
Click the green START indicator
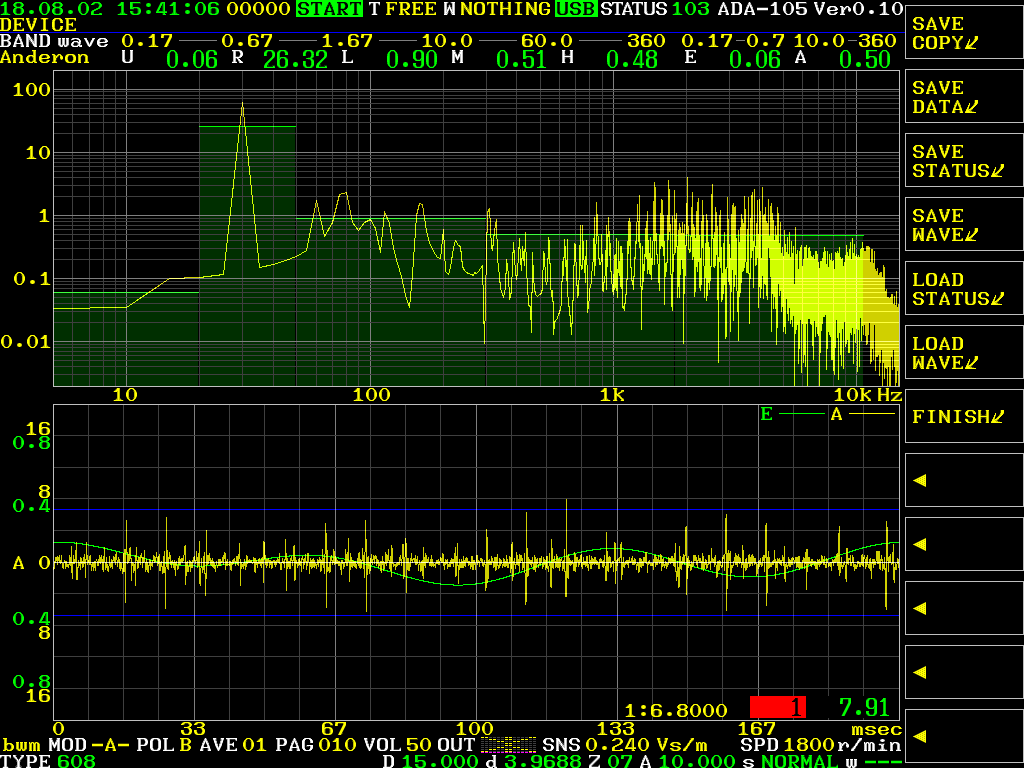[329, 8]
